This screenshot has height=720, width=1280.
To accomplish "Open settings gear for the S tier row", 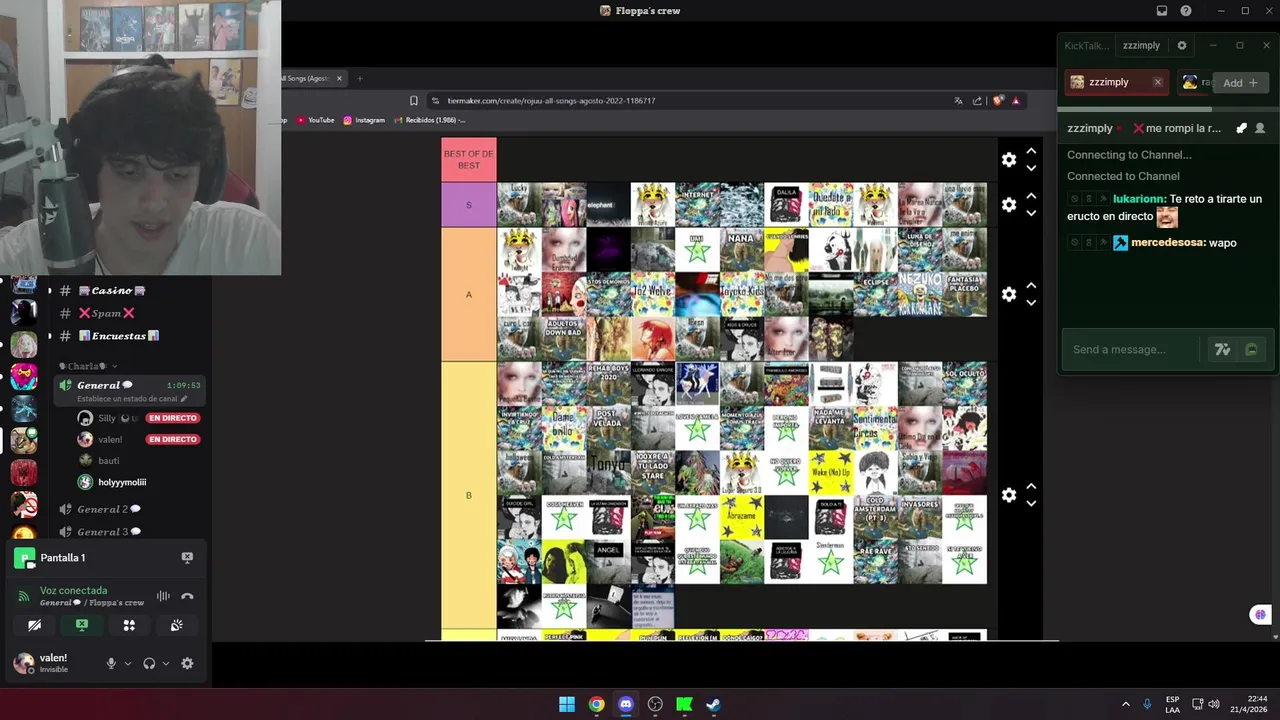I will pyautogui.click(x=1009, y=204).
